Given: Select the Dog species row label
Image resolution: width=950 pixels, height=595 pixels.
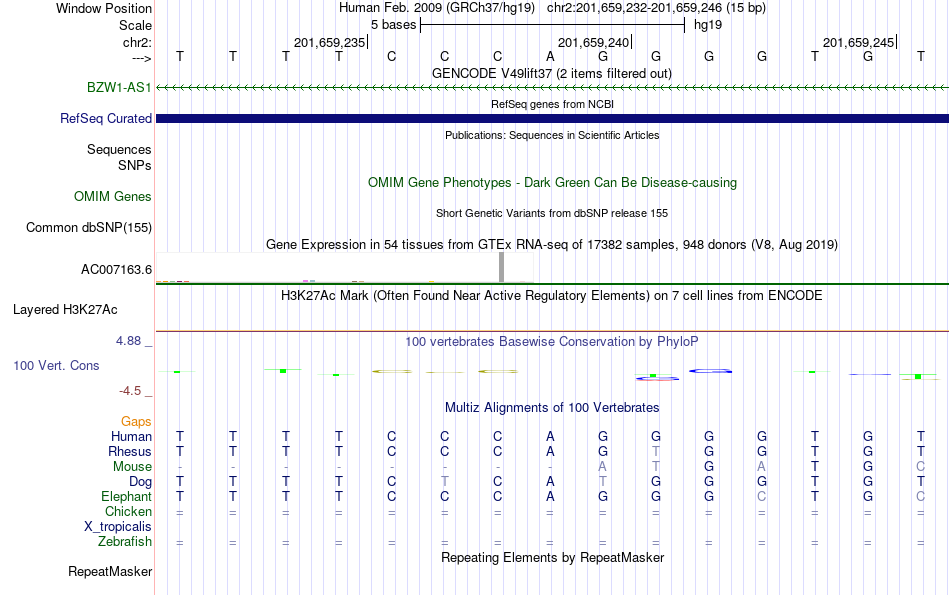Looking at the screenshot, I should pos(141,481).
